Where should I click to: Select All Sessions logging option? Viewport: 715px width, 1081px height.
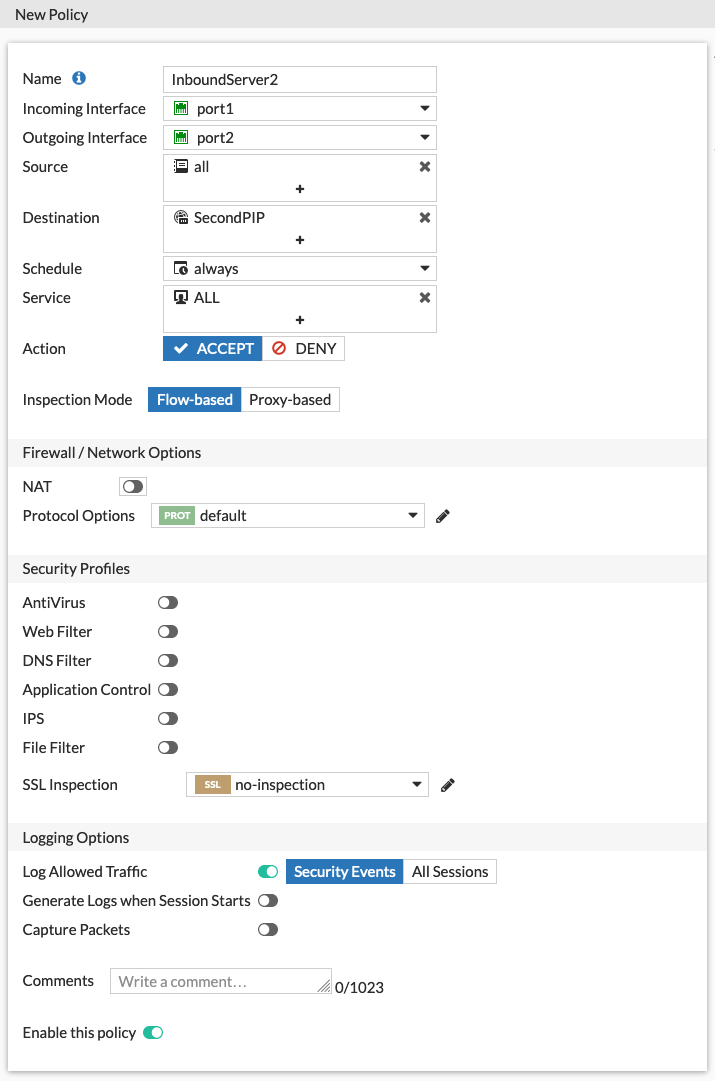click(450, 872)
